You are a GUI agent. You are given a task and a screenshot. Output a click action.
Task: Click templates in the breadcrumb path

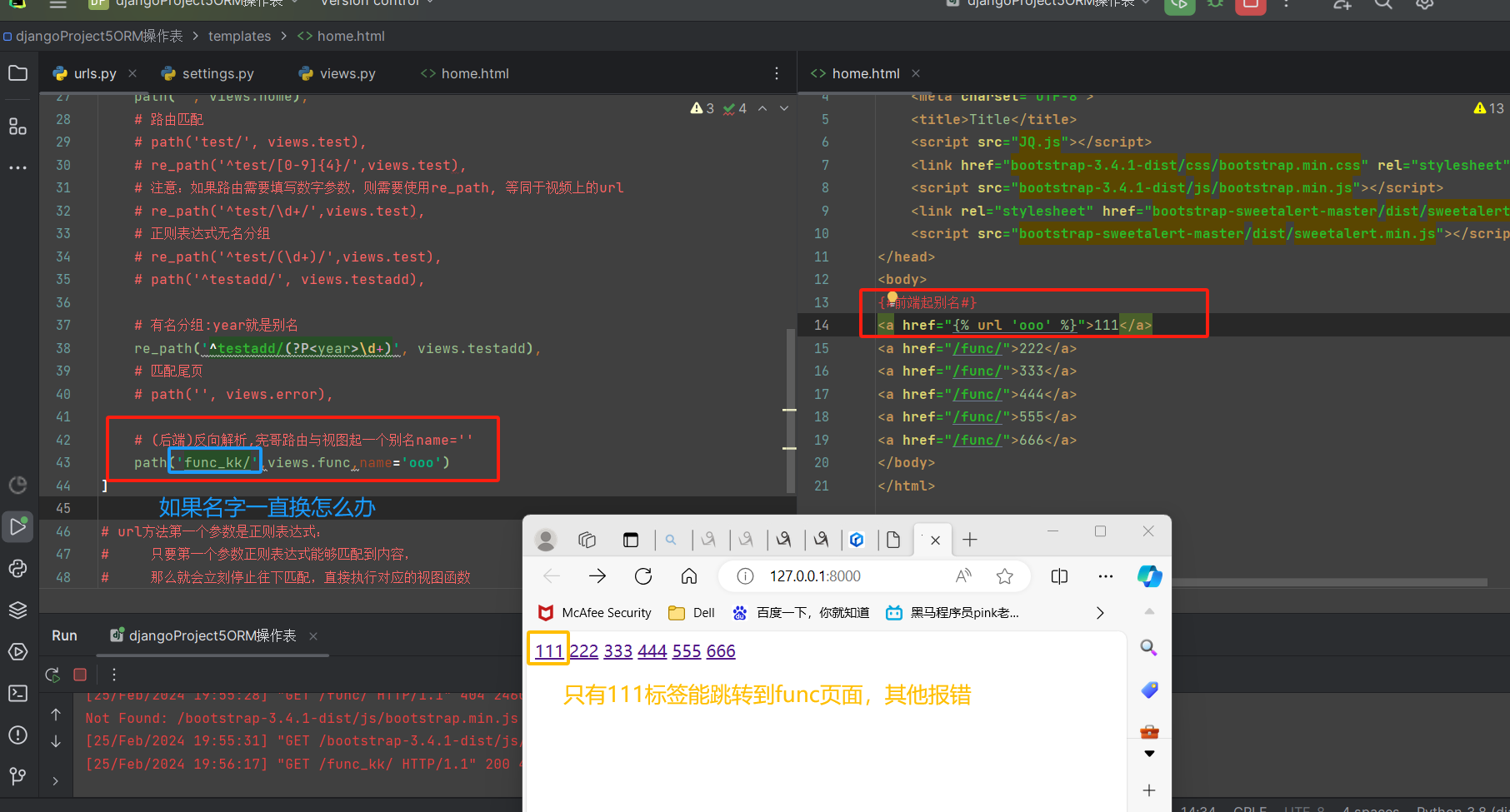point(239,36)
